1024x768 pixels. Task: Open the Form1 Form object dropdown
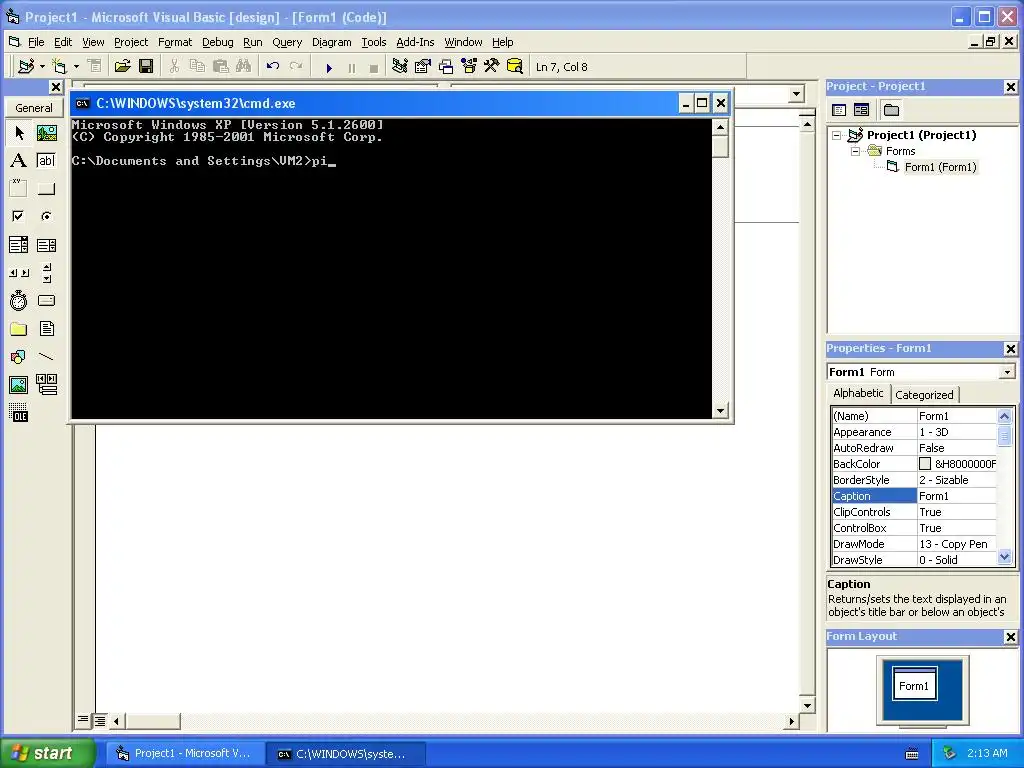(1007, 372)
